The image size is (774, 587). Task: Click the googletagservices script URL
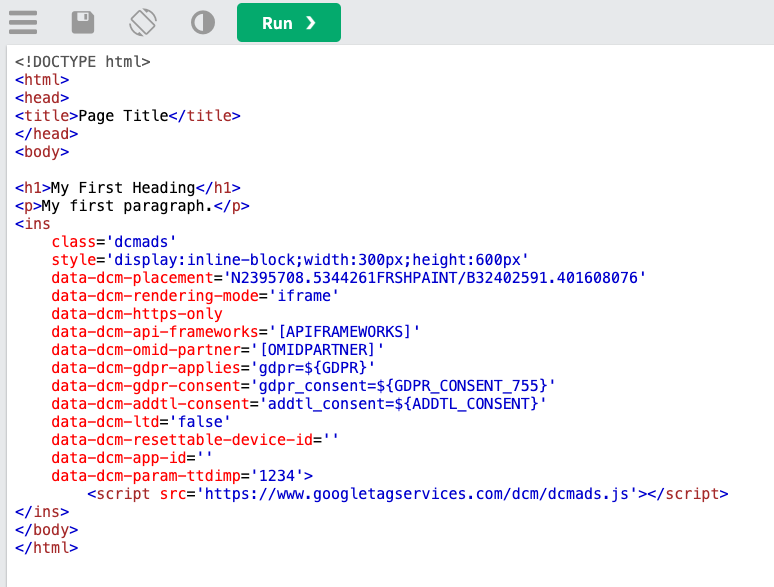(x=417, y=494)
